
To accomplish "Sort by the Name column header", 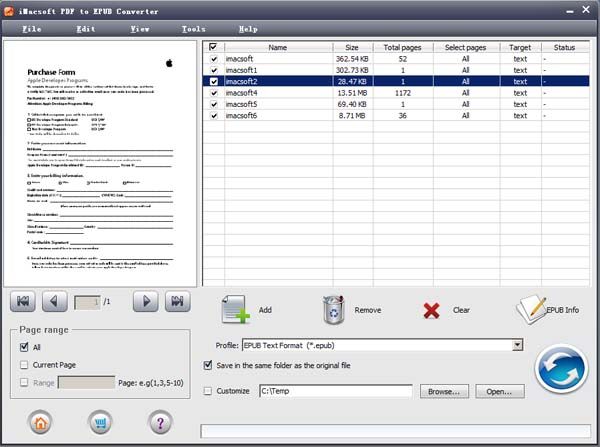I will tap(278, 47).
